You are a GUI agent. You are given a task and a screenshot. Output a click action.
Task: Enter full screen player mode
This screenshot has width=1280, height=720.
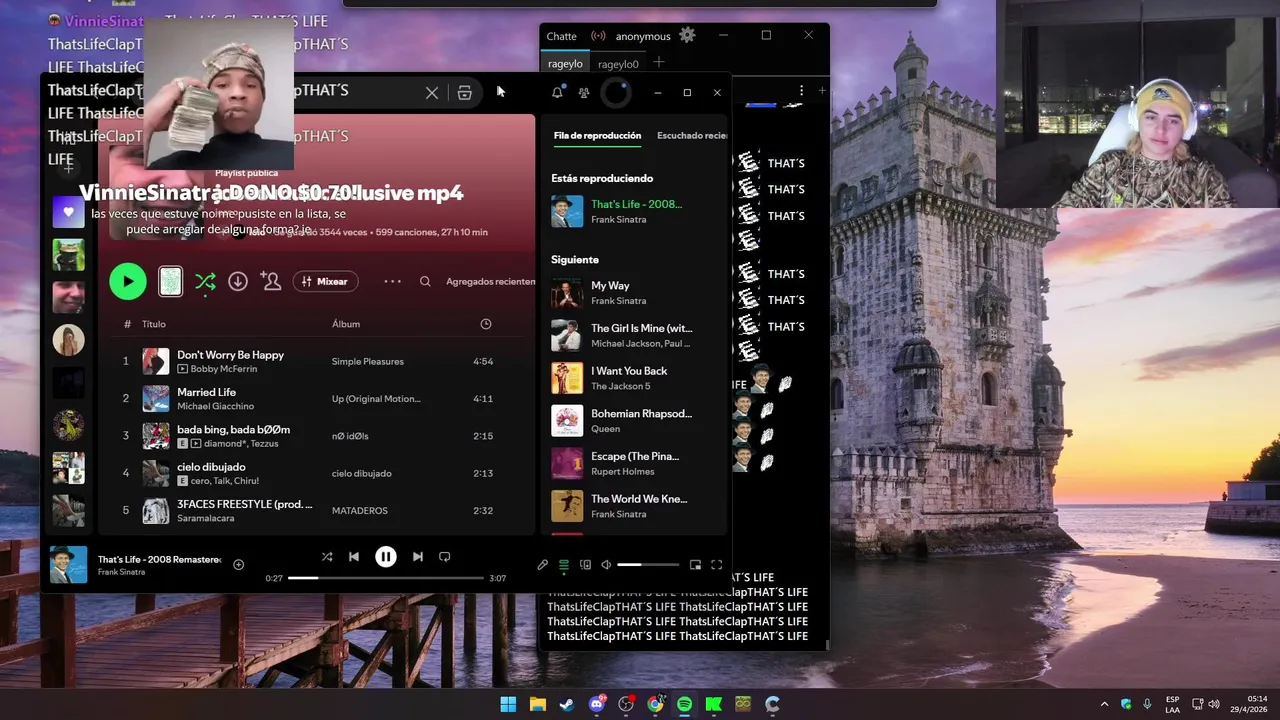(x=716, y=565)
